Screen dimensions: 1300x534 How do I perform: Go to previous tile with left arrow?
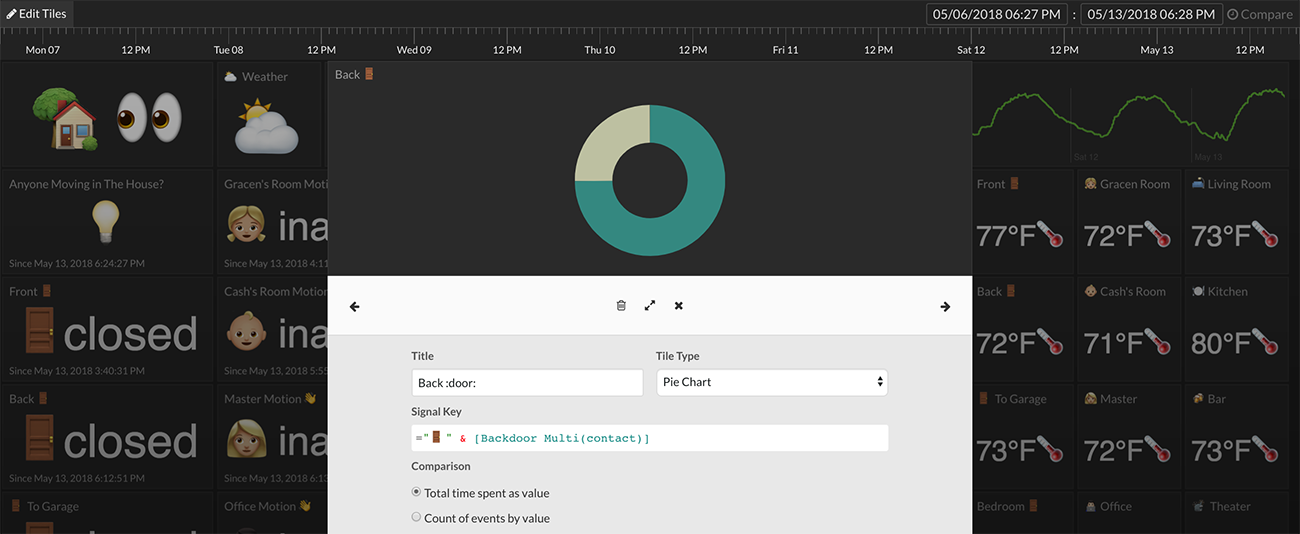pos(355,307)
